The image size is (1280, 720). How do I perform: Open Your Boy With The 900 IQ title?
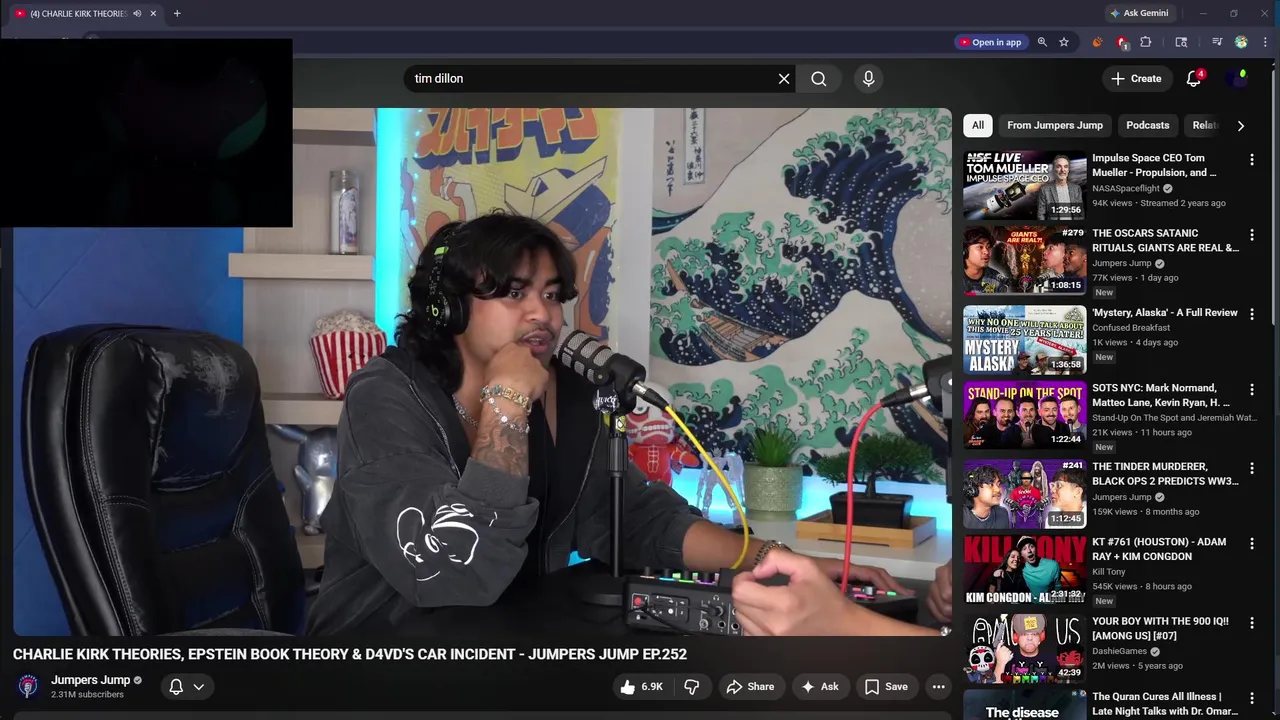[x=1160, y=629]
